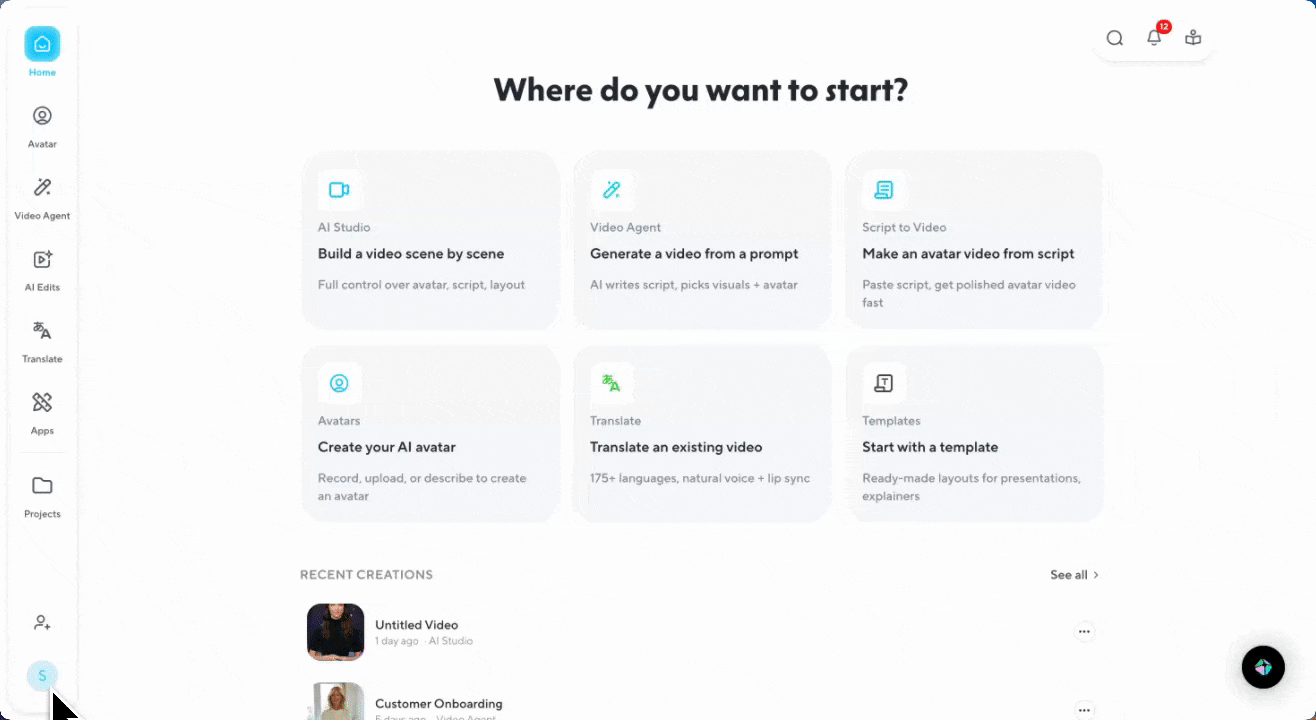Select the Script to Video card

point(974,240)
